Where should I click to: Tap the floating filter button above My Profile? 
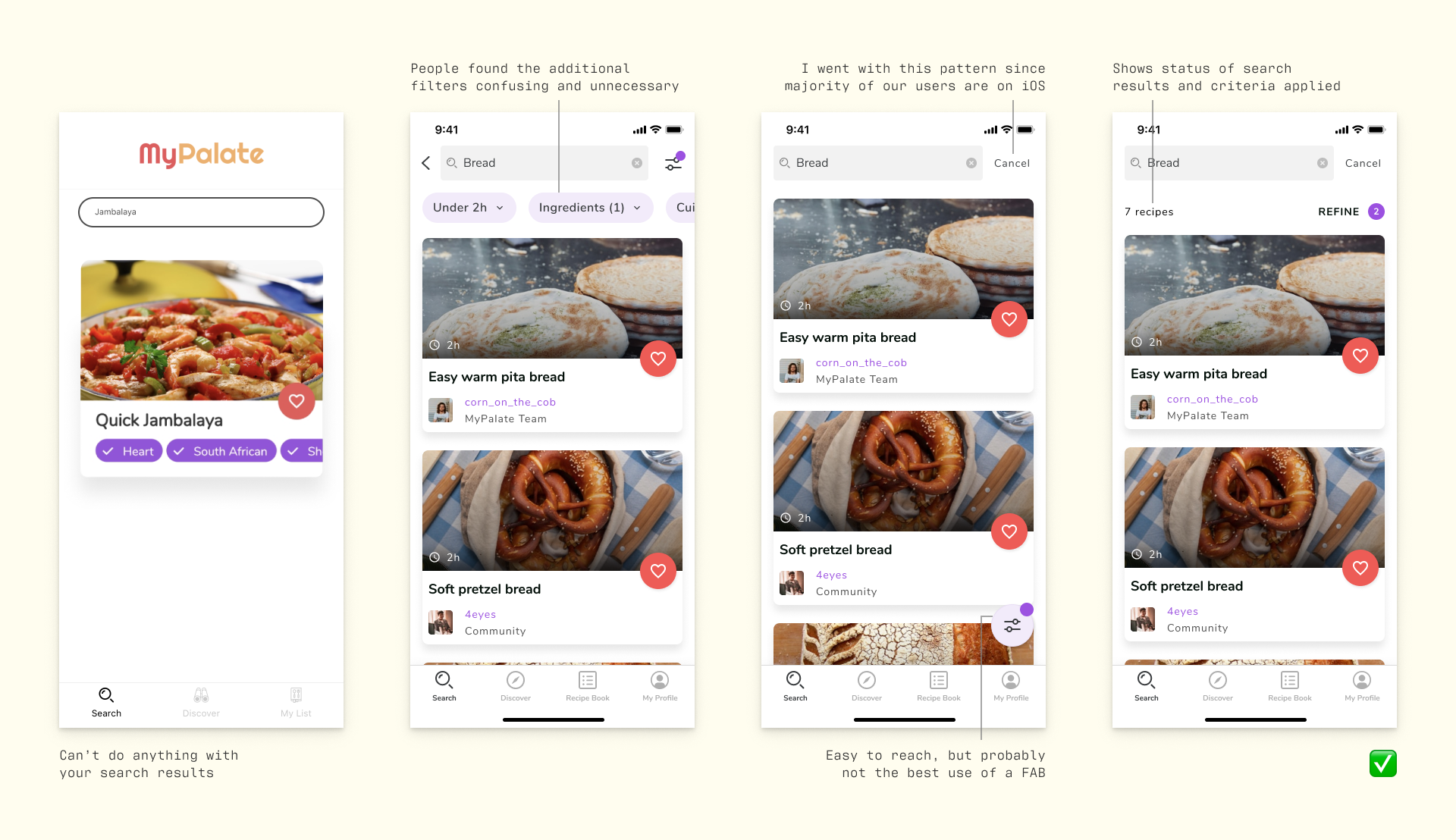[1012, 625]
